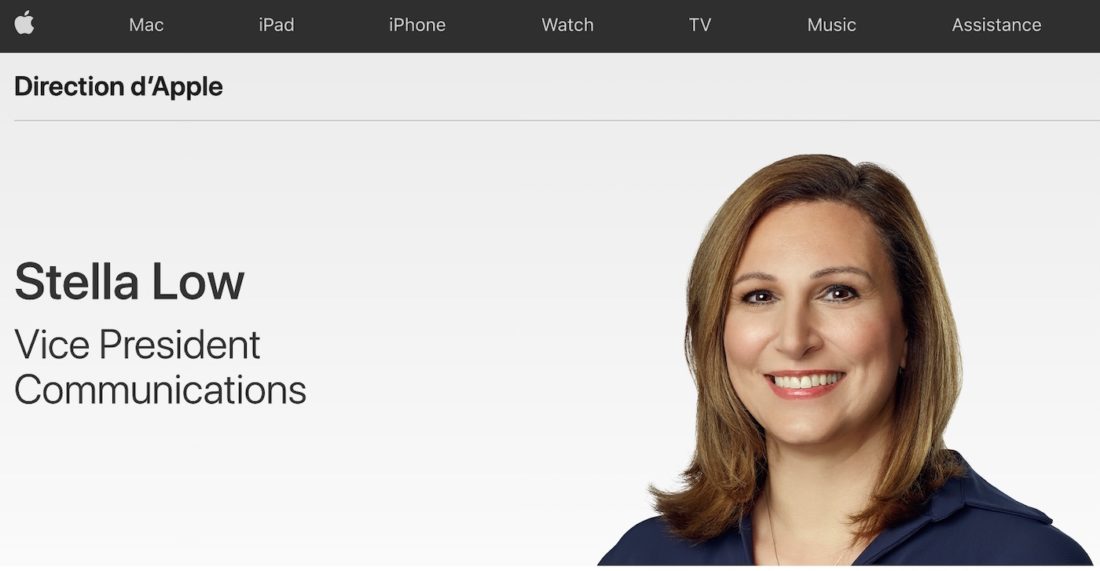The height and width of the screenshot is (571, 1100).
Task: Click the divider line under Direction d'Apple
Action: coord(550,121)
